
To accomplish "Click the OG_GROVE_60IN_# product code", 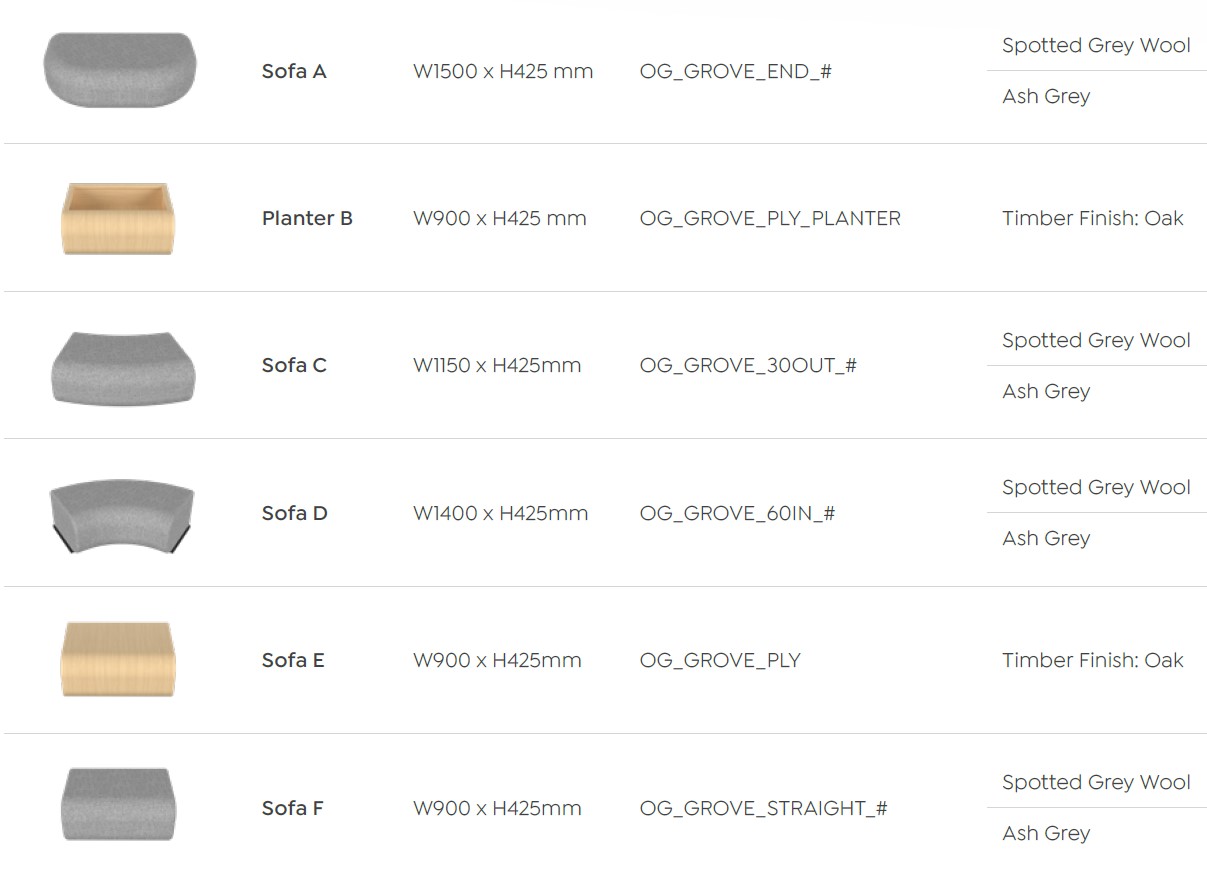I will 737,514.
